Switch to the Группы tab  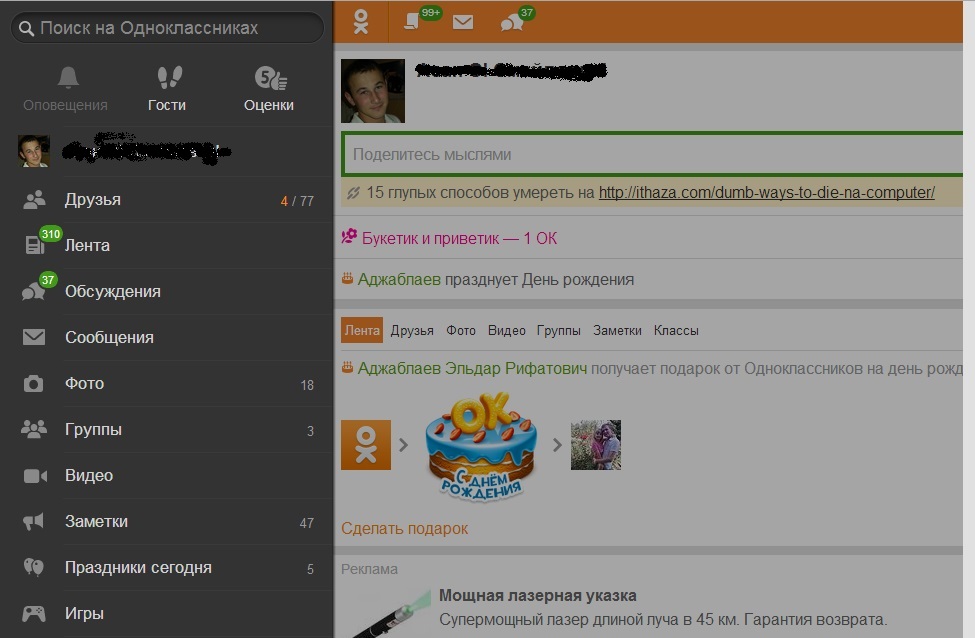[558, 330]
